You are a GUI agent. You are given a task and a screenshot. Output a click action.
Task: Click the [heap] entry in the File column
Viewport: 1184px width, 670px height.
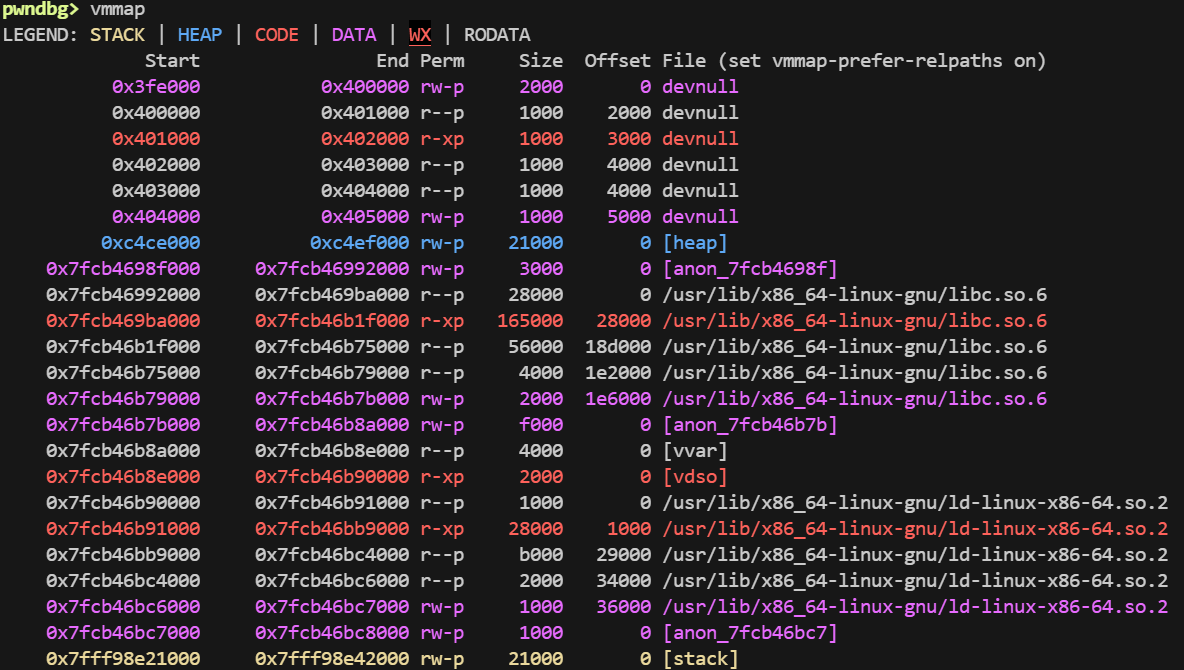695,243
